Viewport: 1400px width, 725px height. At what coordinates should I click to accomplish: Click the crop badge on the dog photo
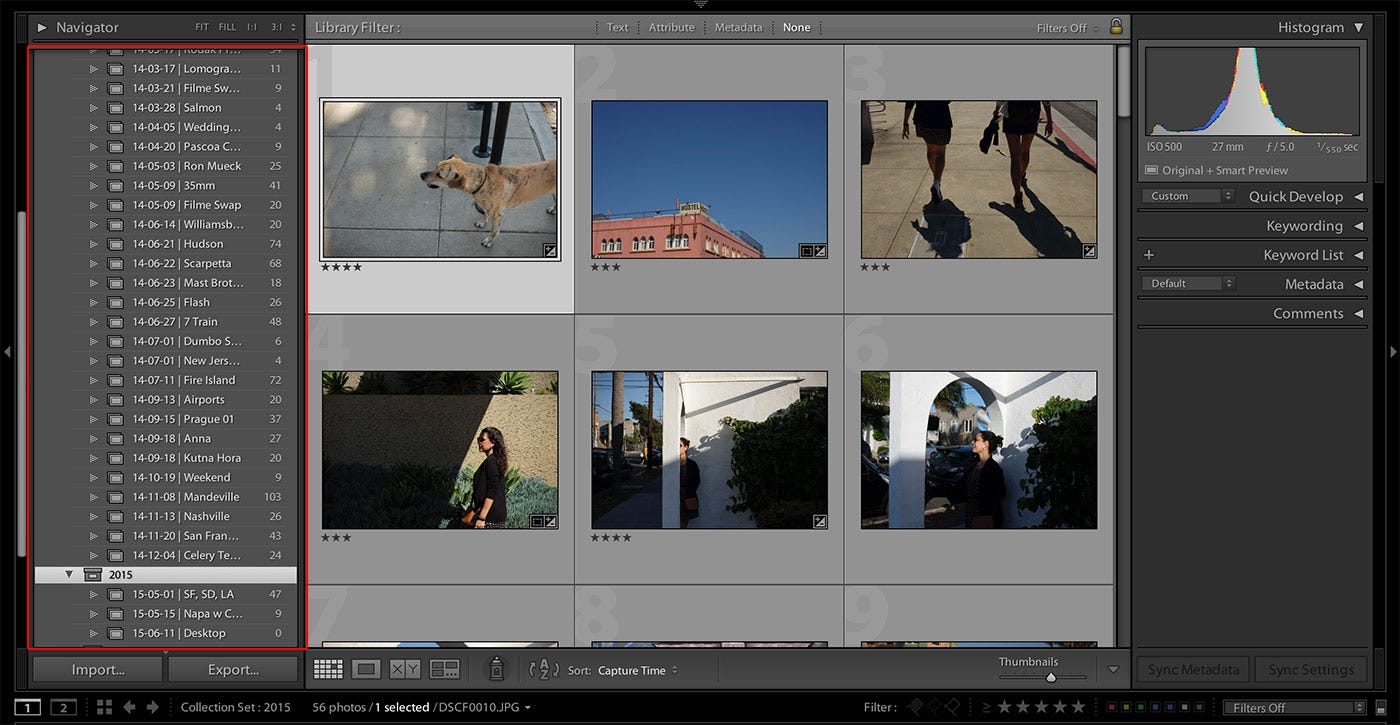coord(549,251)
